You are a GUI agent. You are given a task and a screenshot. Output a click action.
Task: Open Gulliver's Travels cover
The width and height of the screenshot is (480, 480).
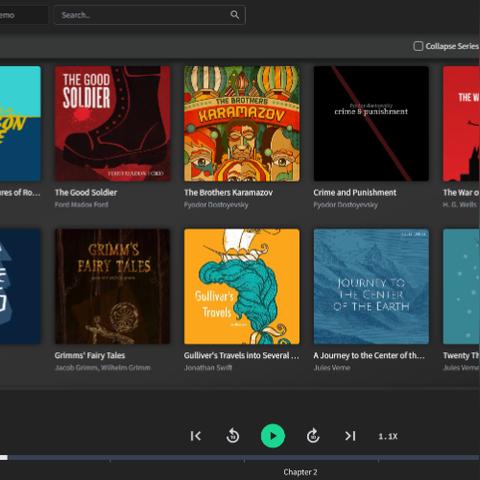tap(242, 286)
